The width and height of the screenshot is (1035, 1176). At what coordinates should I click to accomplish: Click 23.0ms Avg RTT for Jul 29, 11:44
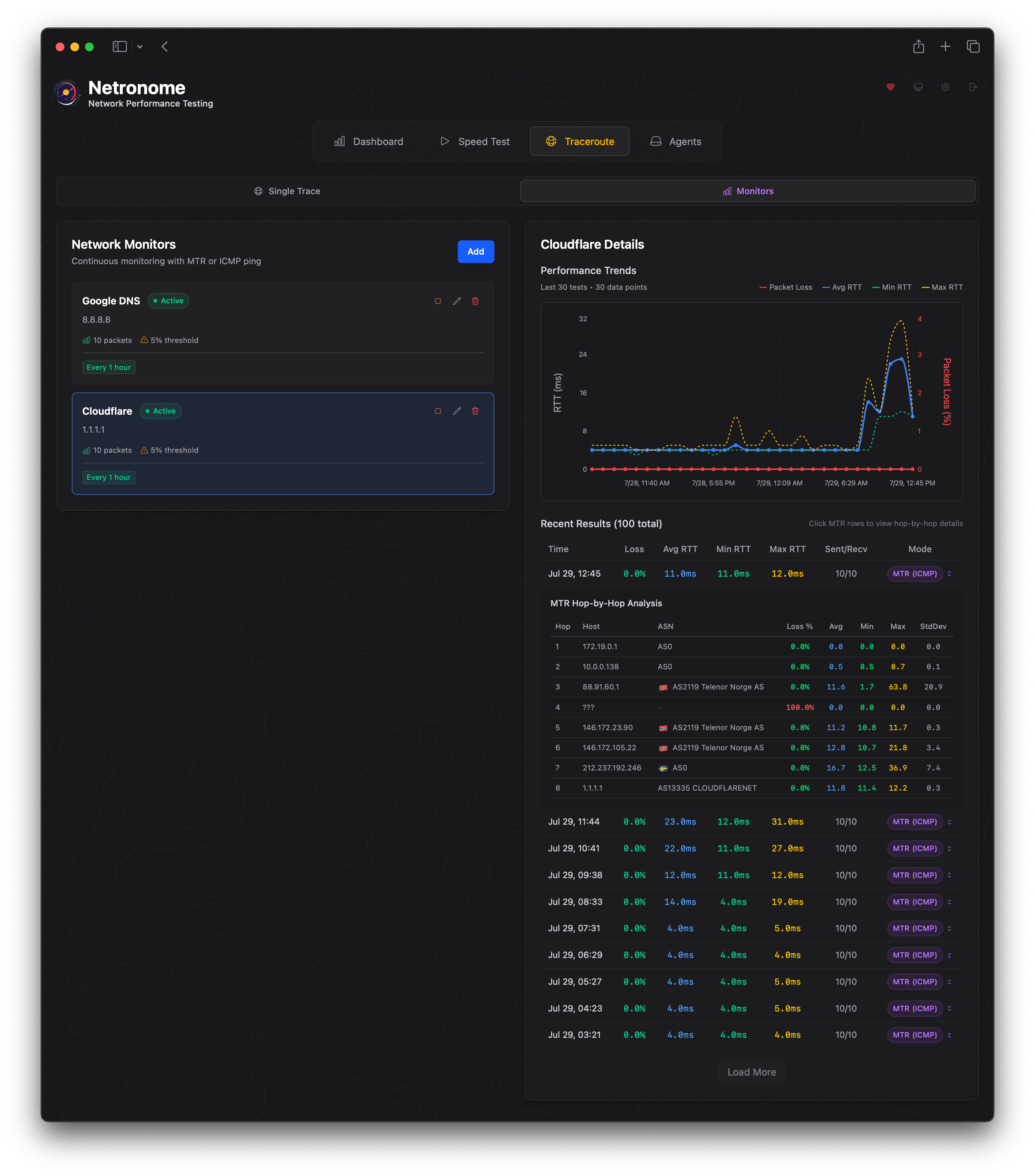point(680,822)
